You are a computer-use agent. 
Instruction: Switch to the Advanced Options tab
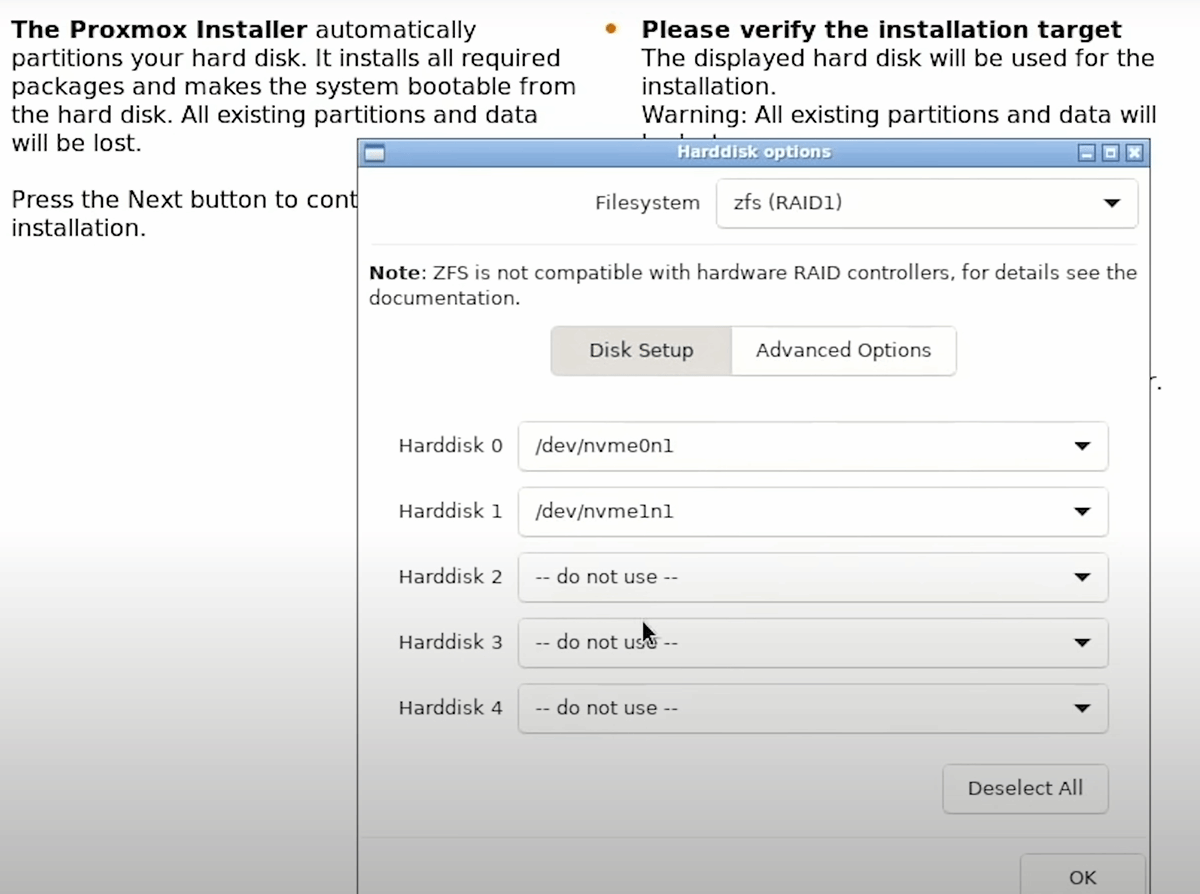tap(843, 351)
